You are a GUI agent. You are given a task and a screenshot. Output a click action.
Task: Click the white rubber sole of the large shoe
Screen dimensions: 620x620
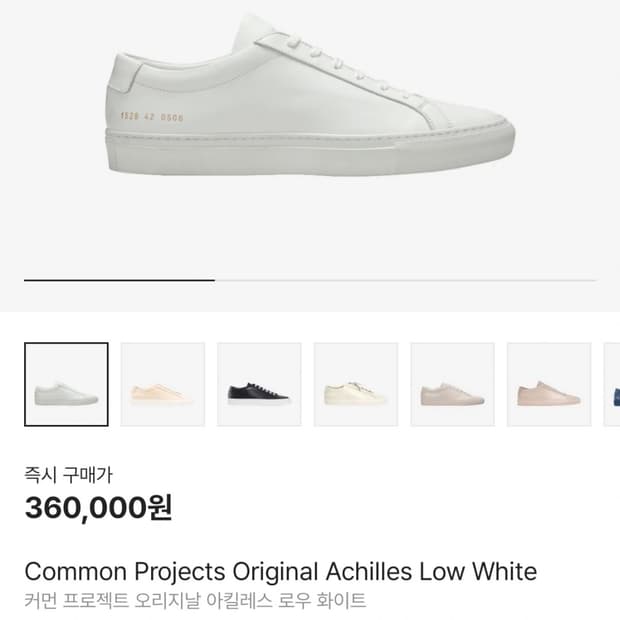coord(310,158)
